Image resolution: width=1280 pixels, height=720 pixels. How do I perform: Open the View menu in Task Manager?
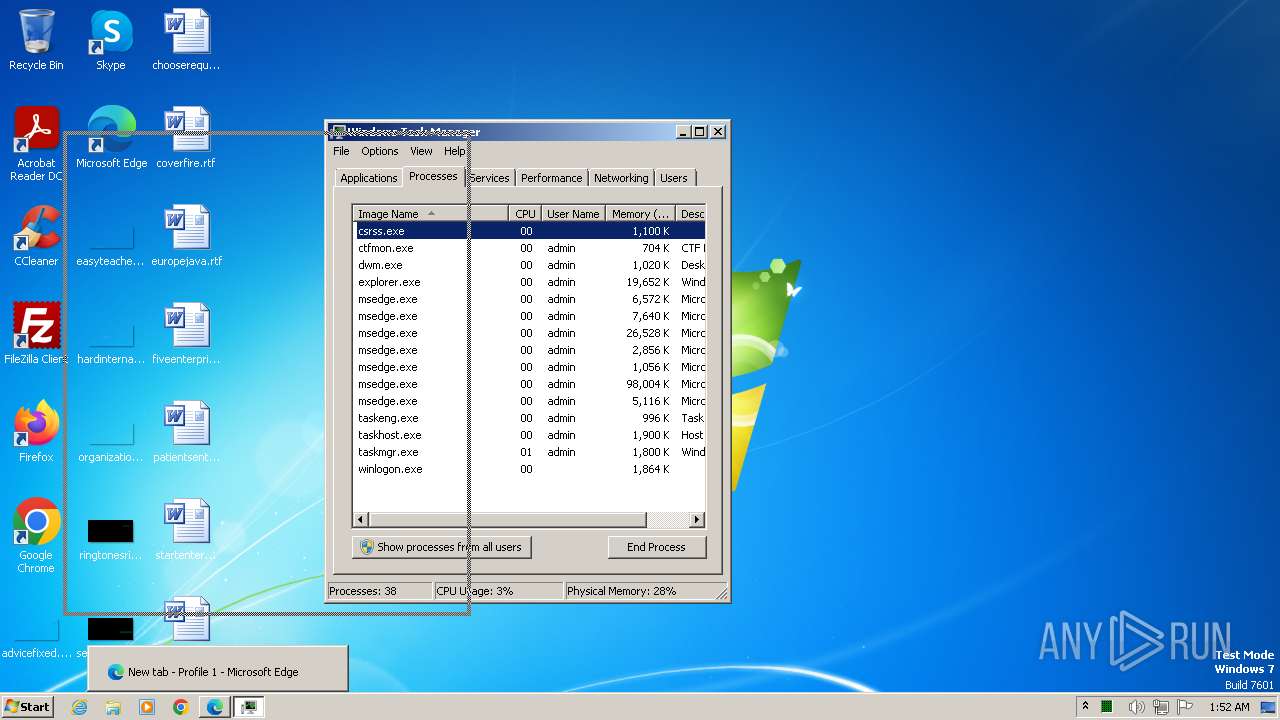coord(421,151)
